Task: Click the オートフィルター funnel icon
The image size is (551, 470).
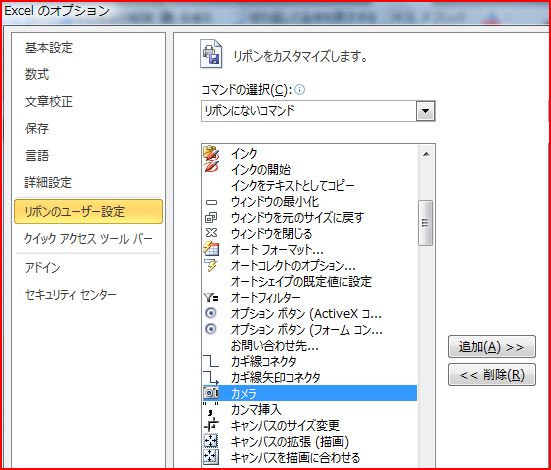Action: (211, 298)
